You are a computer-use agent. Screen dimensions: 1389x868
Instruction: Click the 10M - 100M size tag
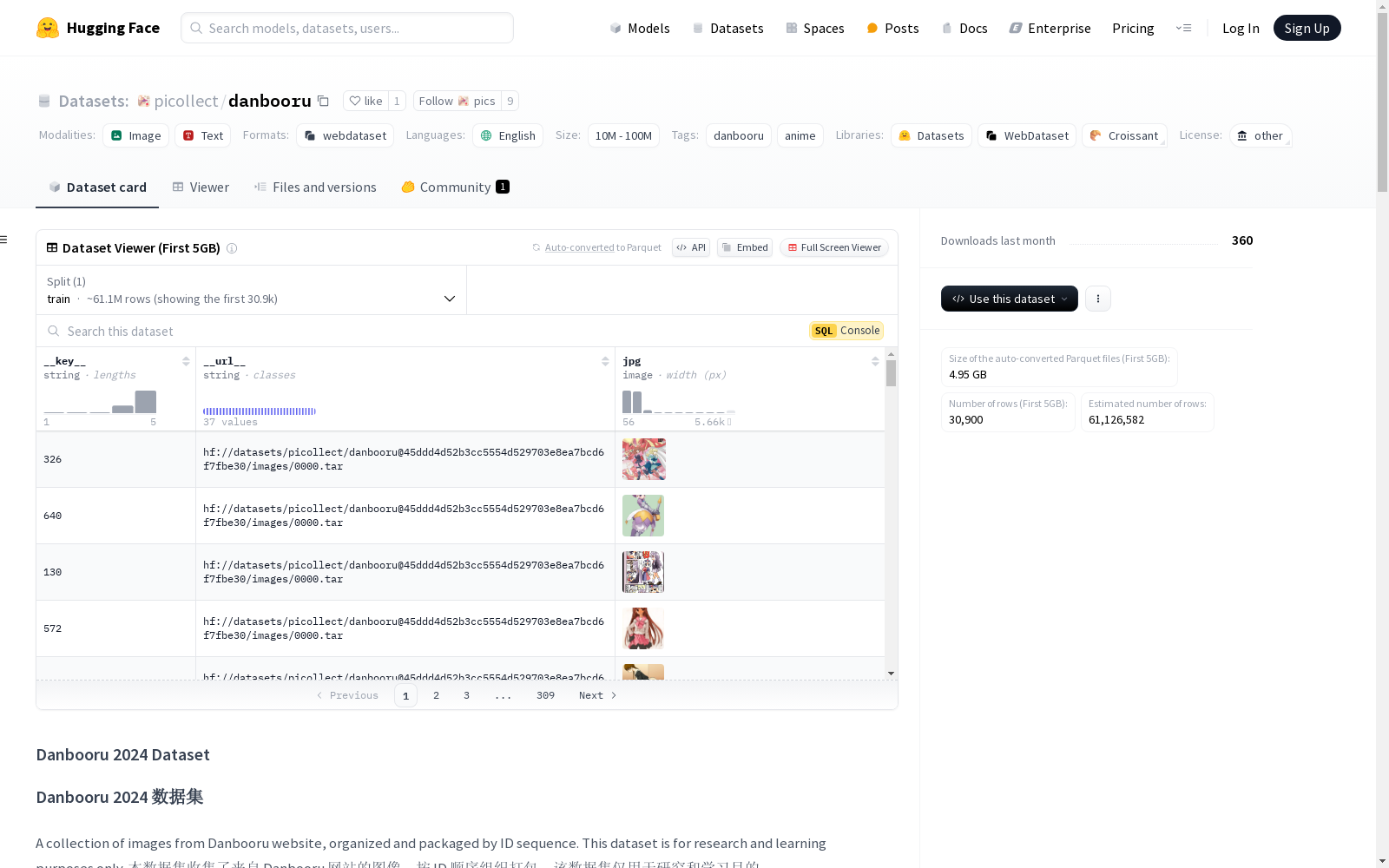623,135
